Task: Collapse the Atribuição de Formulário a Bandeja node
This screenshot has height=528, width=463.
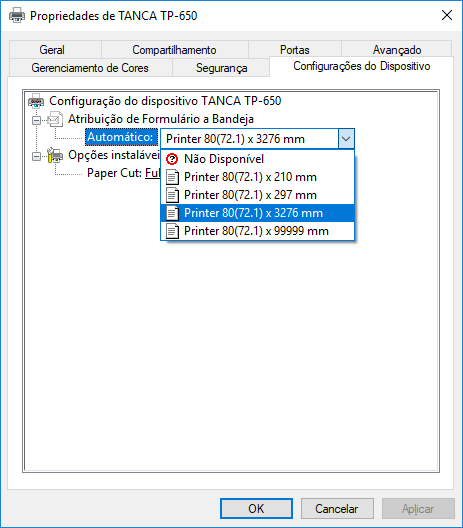Action: pyautogui.click(x=36, y=120)
